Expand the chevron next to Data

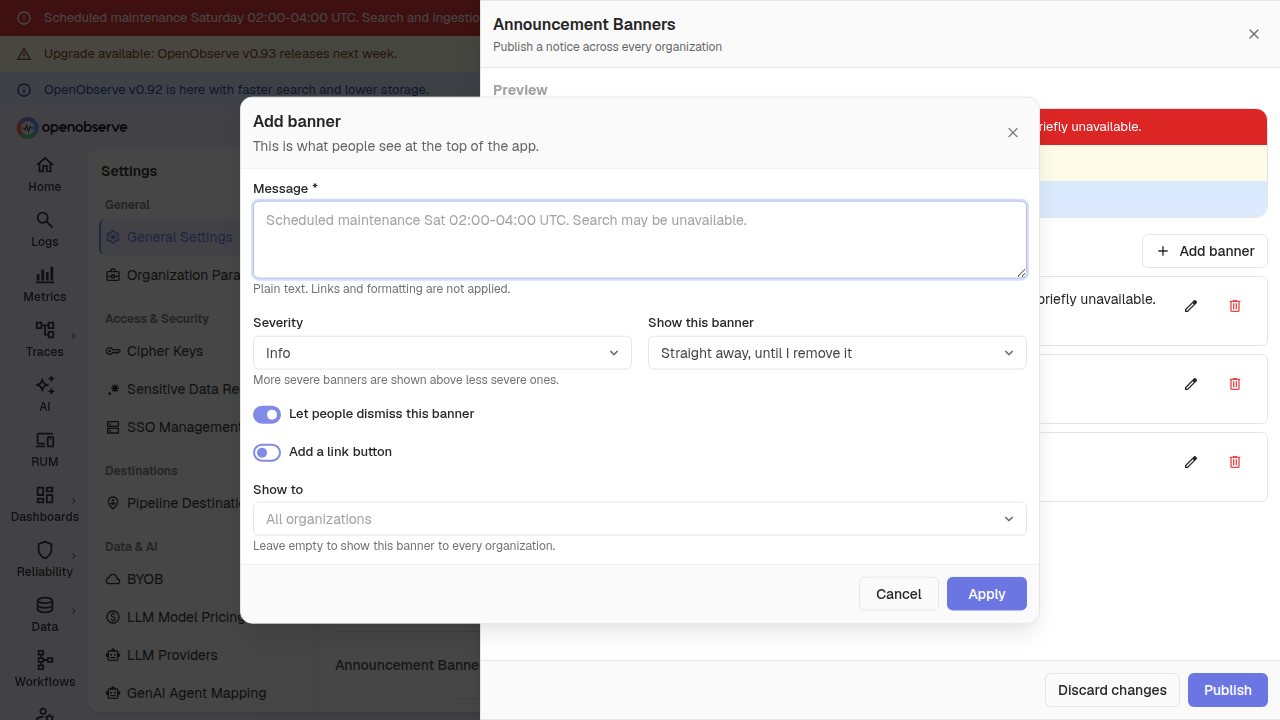pos(74,610)
